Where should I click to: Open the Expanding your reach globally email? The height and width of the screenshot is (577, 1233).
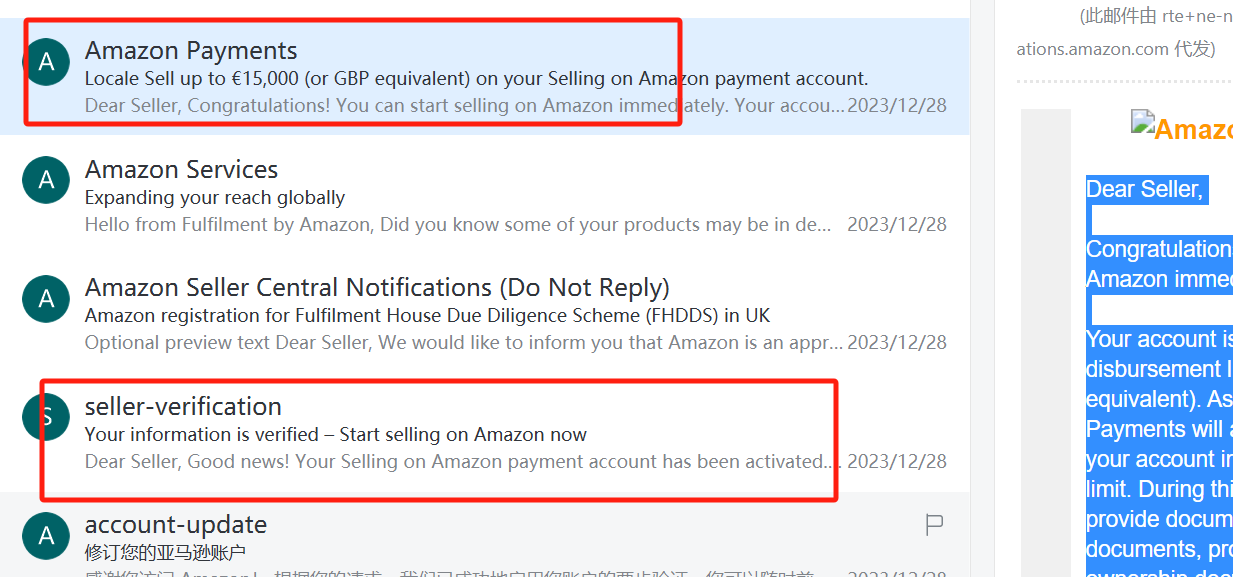click(x=485, y=194)
